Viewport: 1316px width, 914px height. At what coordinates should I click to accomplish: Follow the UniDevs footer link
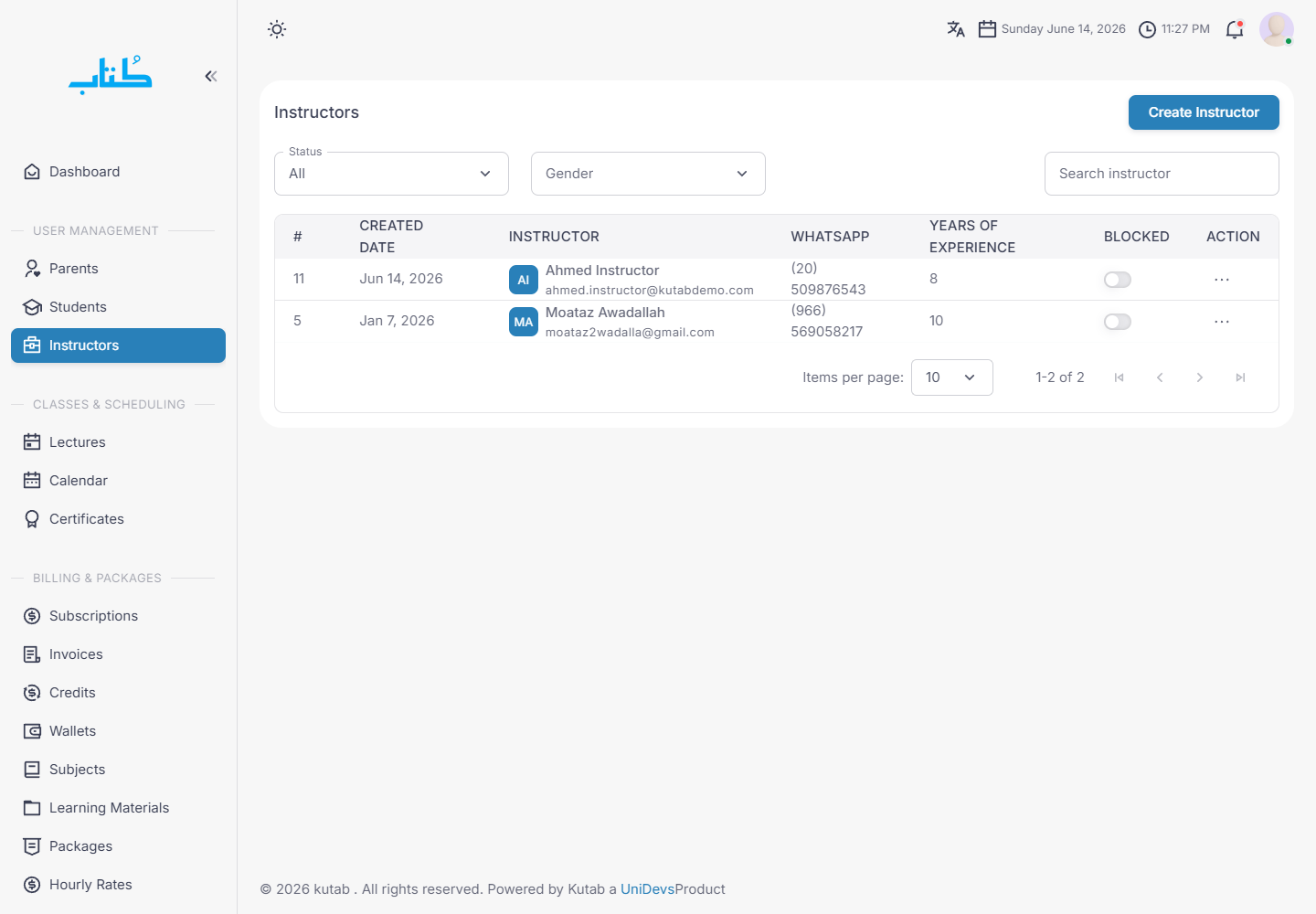point(647,889)
